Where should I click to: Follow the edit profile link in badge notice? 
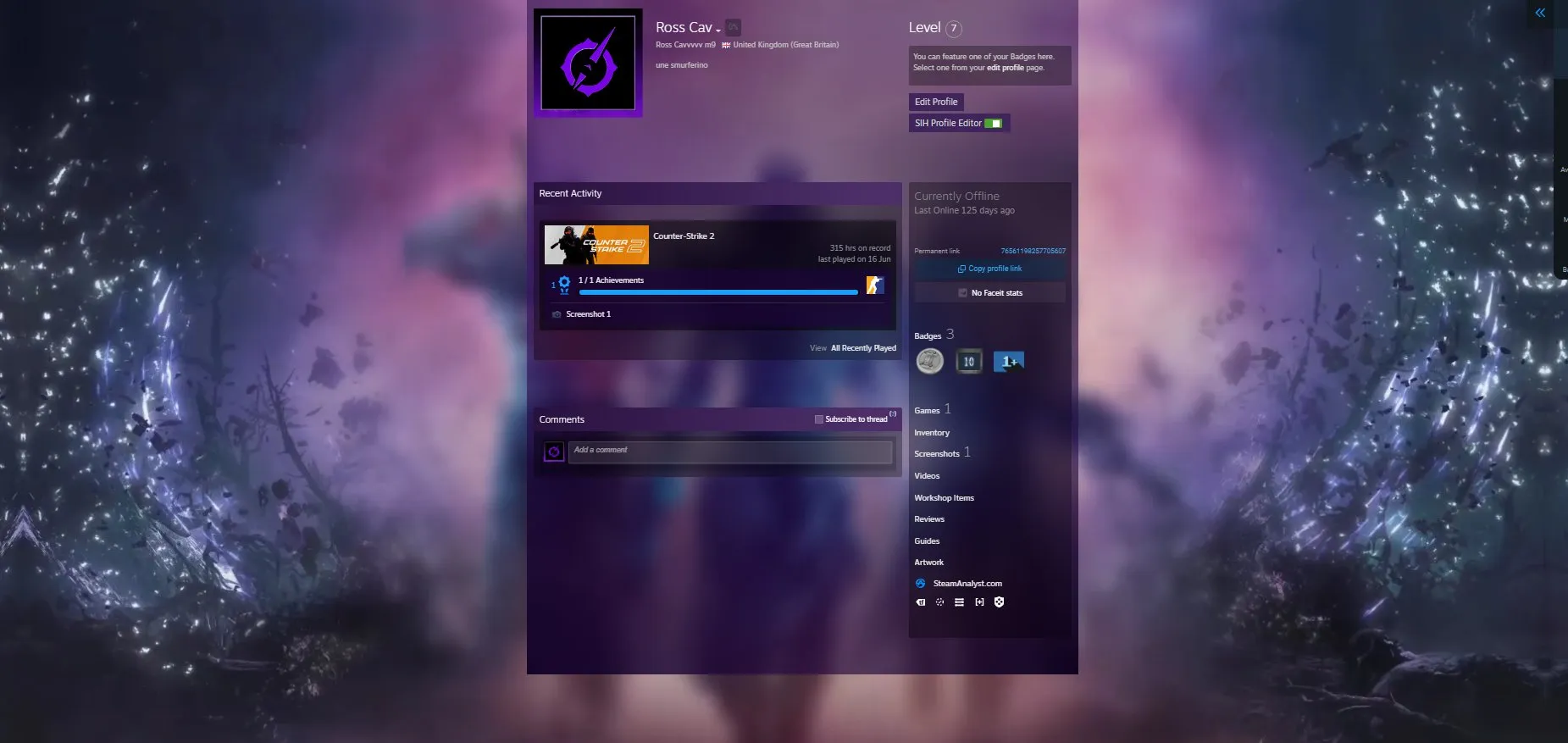1005,68
